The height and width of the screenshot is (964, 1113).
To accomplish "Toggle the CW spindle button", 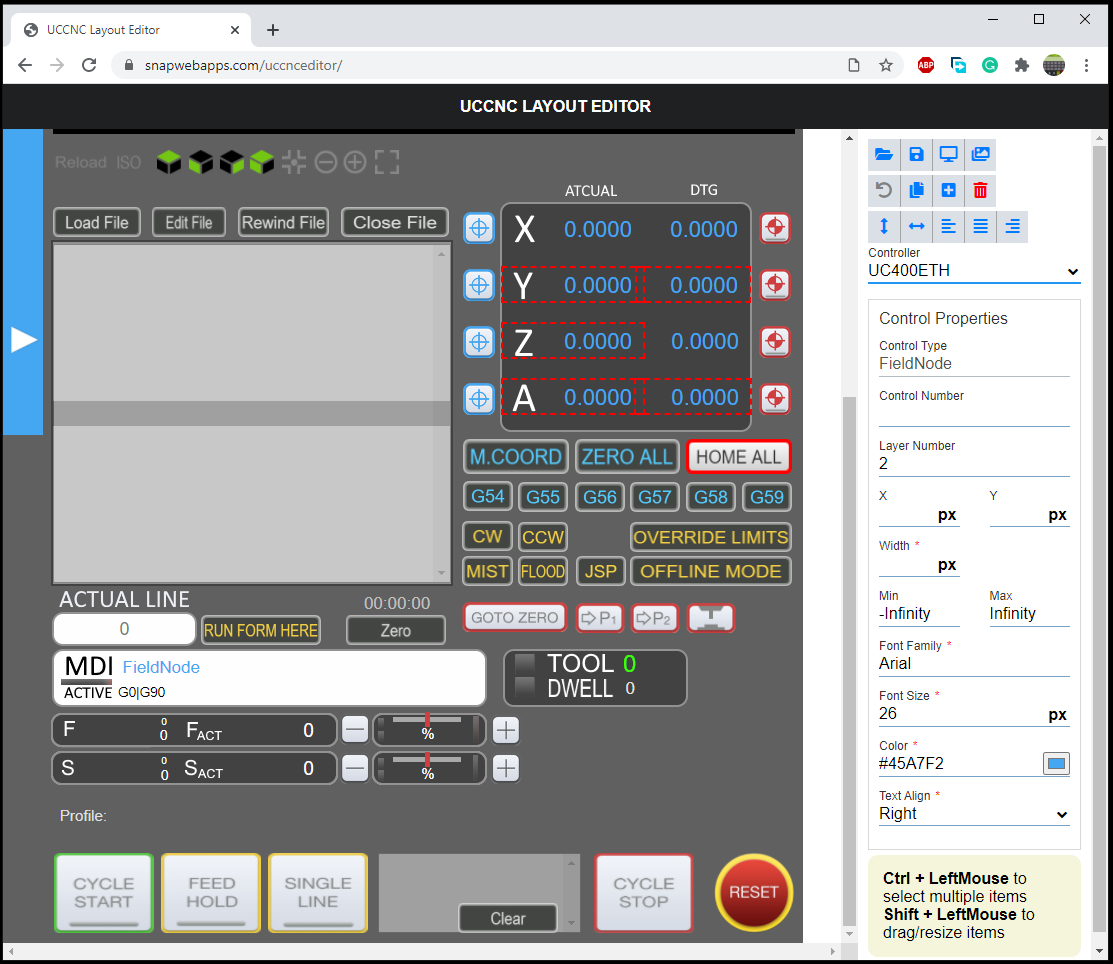I will click(x=487, y=537).
